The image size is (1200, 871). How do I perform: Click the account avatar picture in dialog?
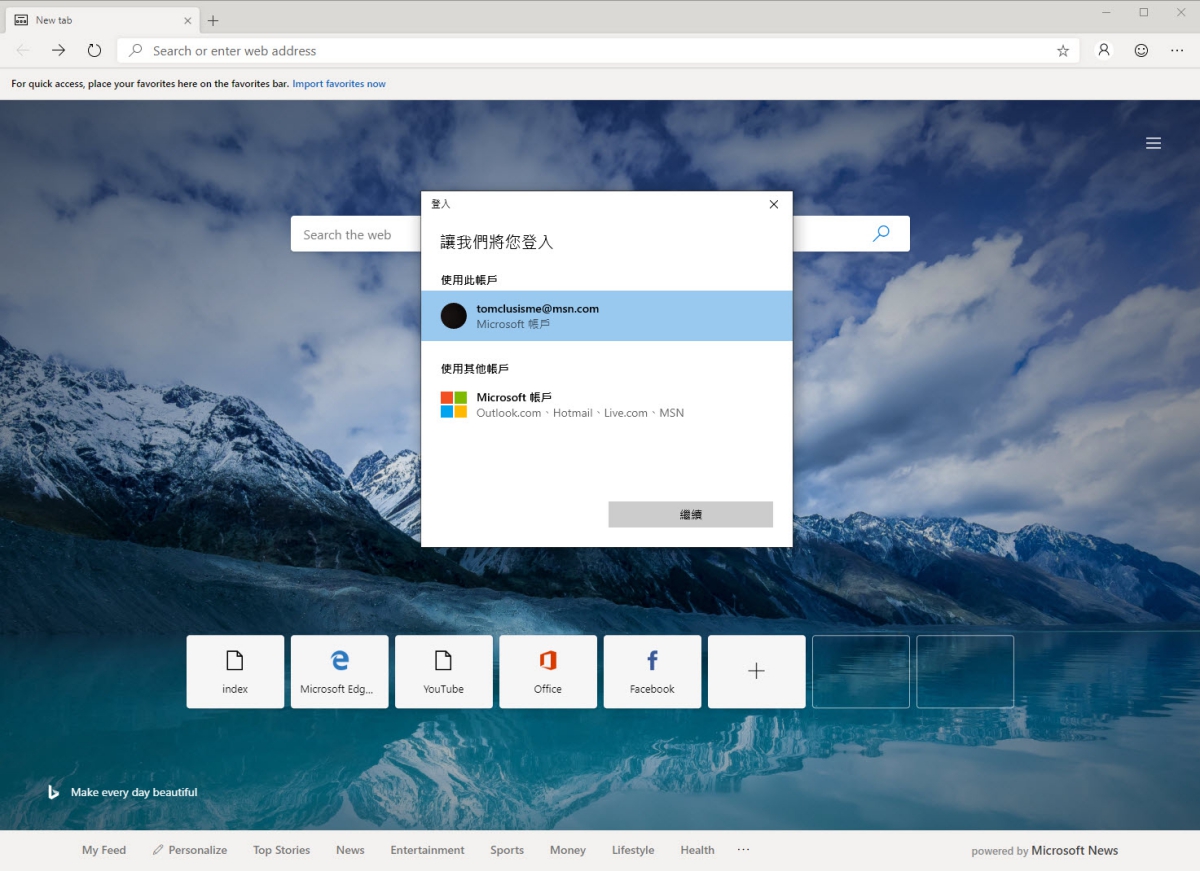454,316
